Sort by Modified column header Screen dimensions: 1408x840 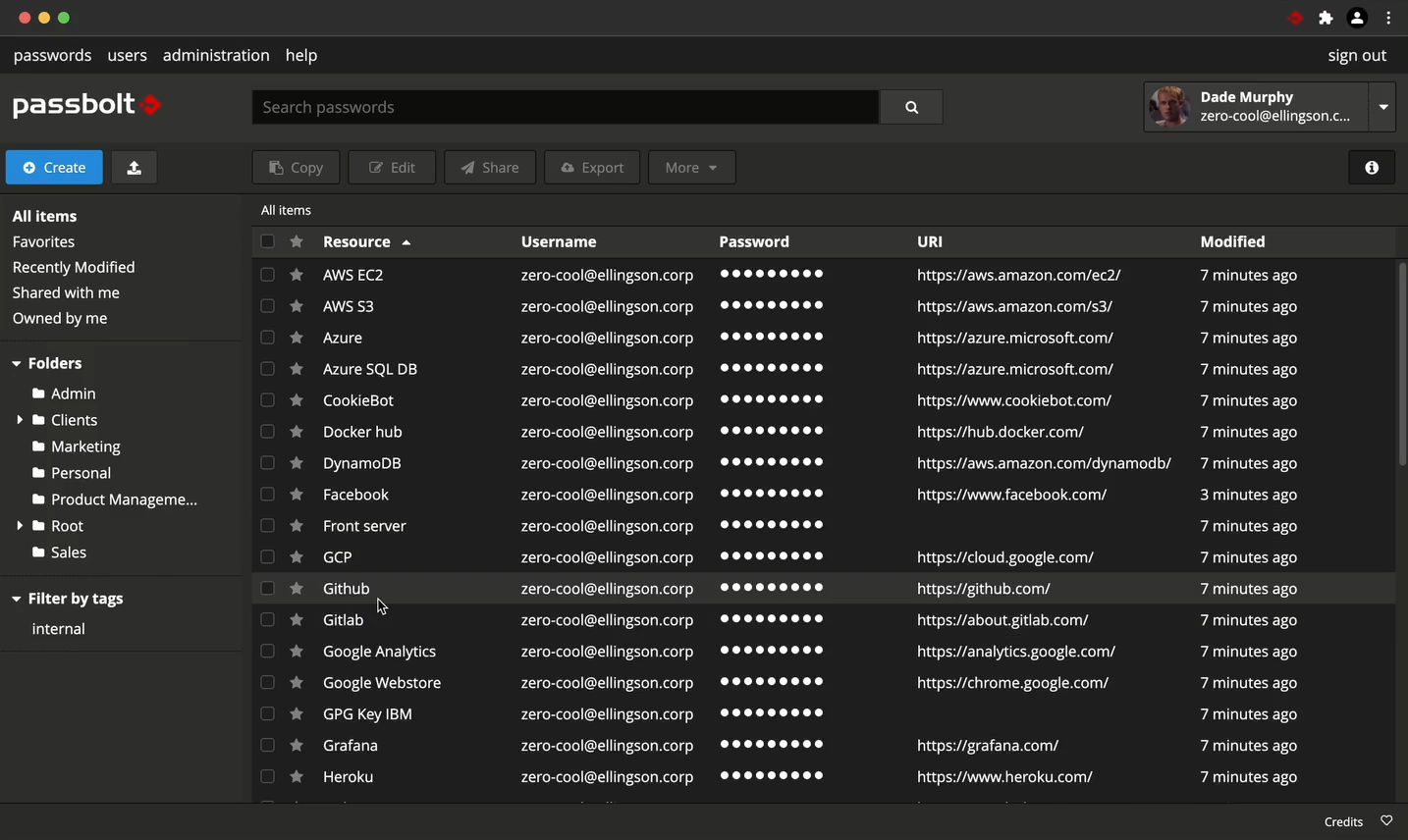[x=1232, y=241]
